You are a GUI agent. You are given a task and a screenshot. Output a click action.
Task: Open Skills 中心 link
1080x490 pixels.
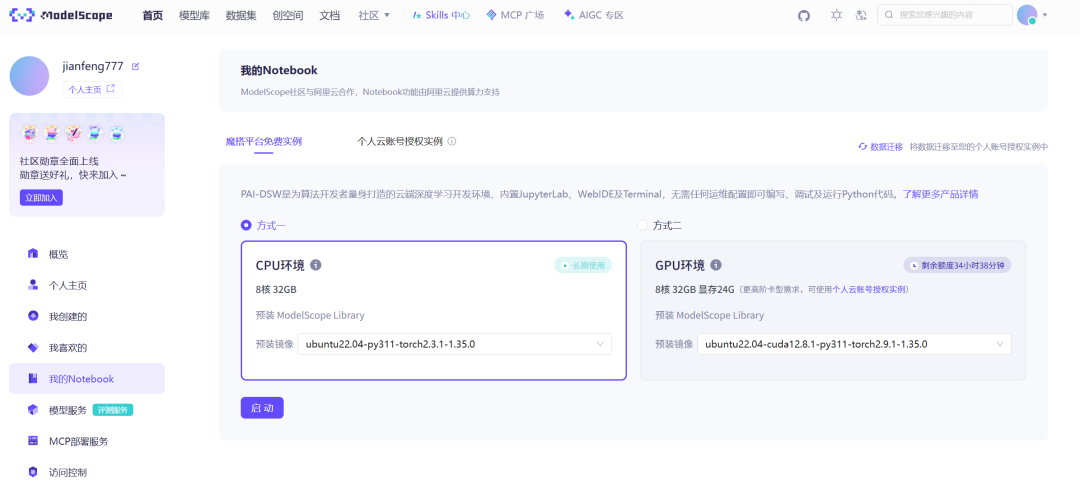(442, 15)
